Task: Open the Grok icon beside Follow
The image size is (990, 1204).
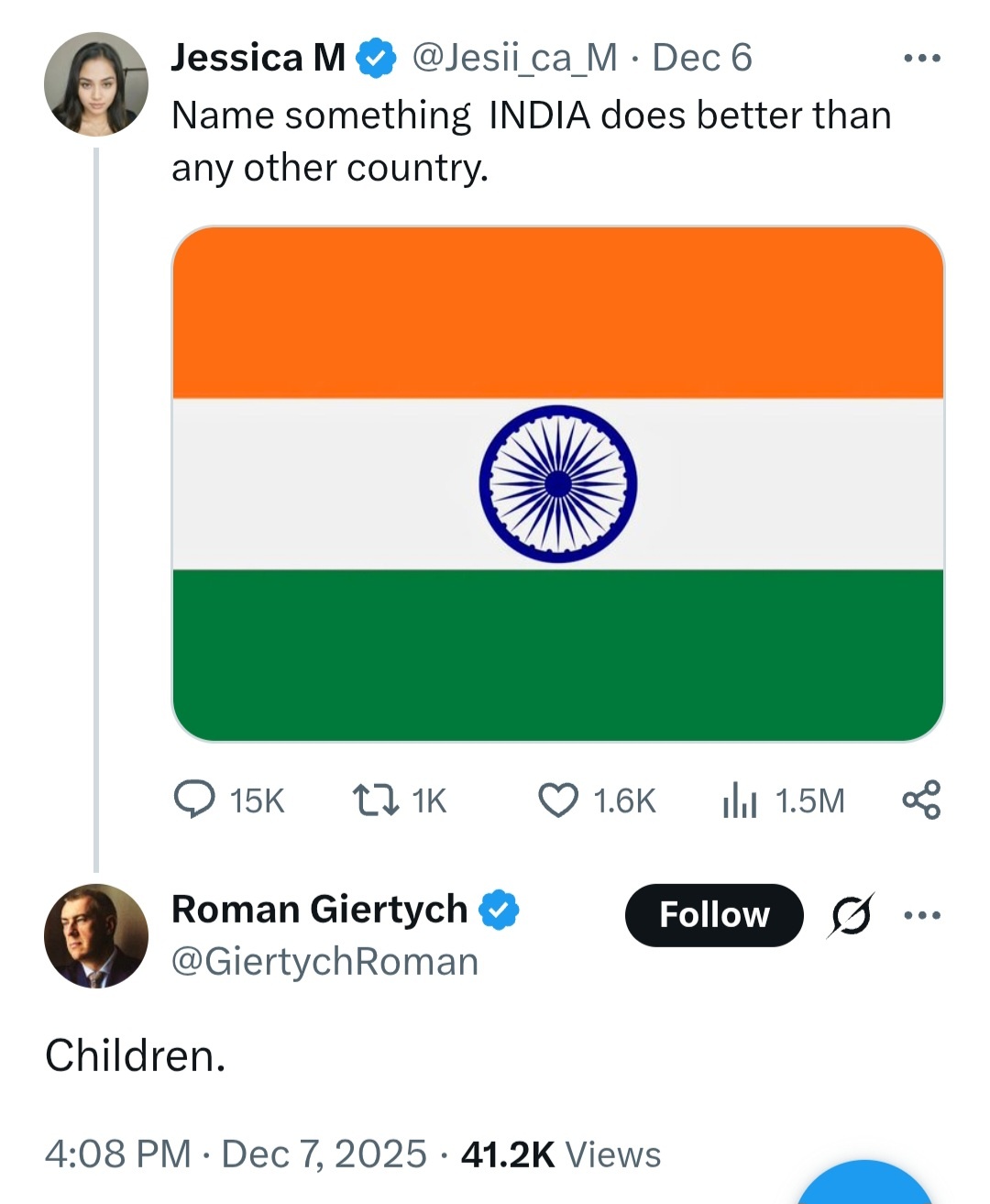Action: 852,915
